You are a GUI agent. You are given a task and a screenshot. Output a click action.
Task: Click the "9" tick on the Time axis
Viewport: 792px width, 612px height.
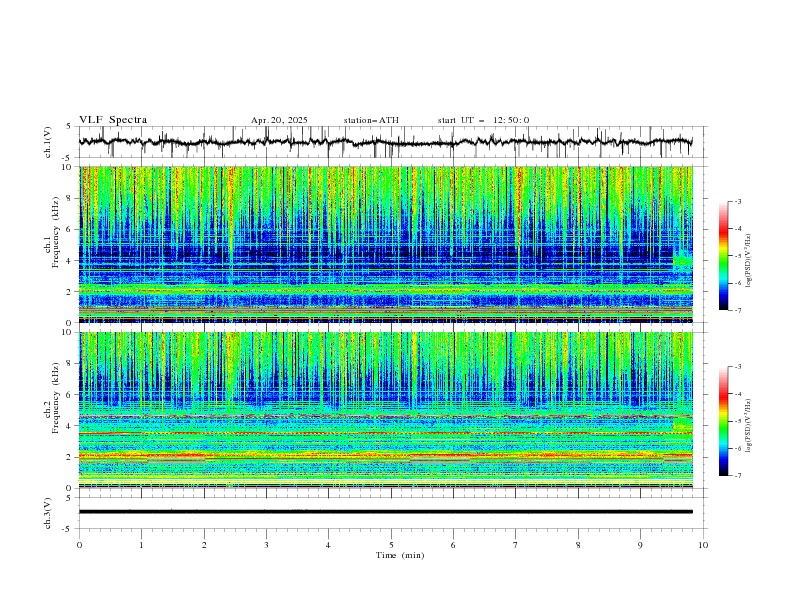pos(640,545)
